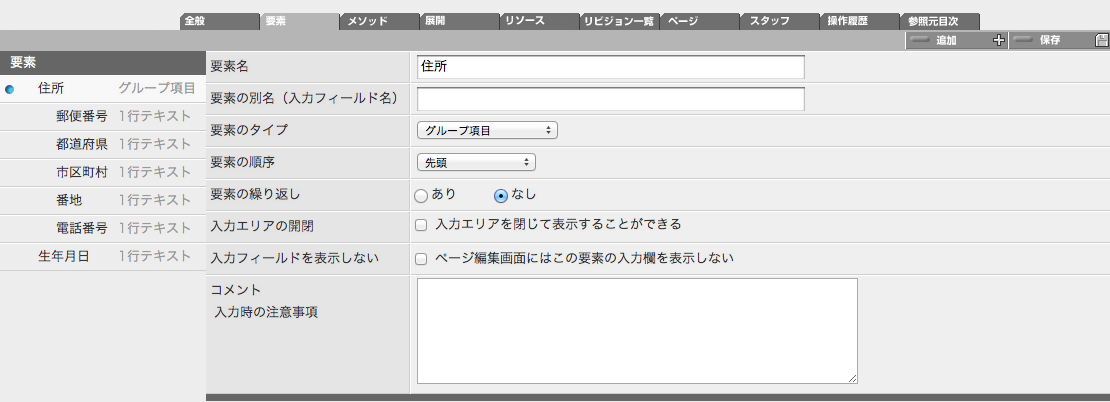
Task: Check ページ編集画面にはこの要素の入力欄を表示しない box
Action: tap(422, 259)
